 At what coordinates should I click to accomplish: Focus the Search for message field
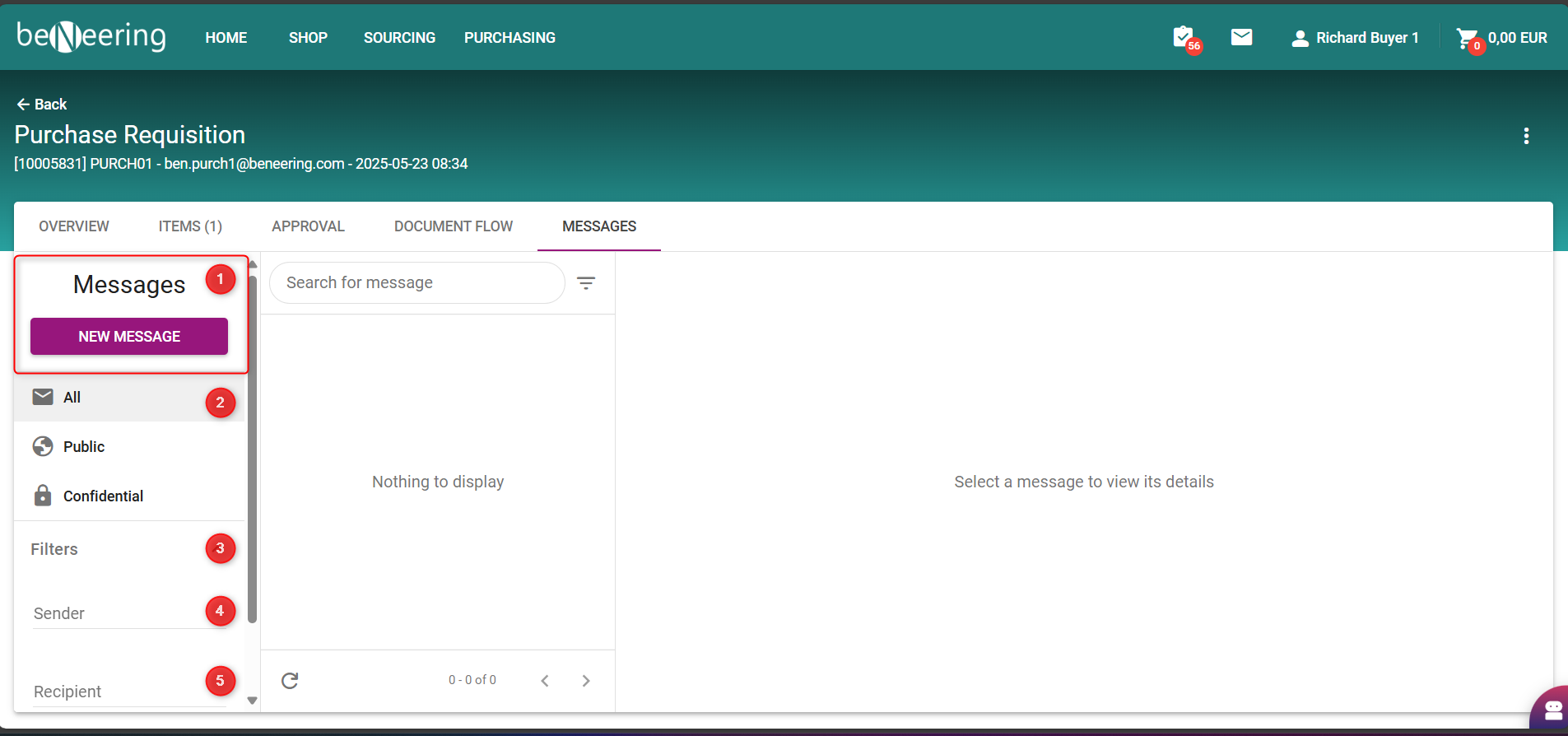416,283
